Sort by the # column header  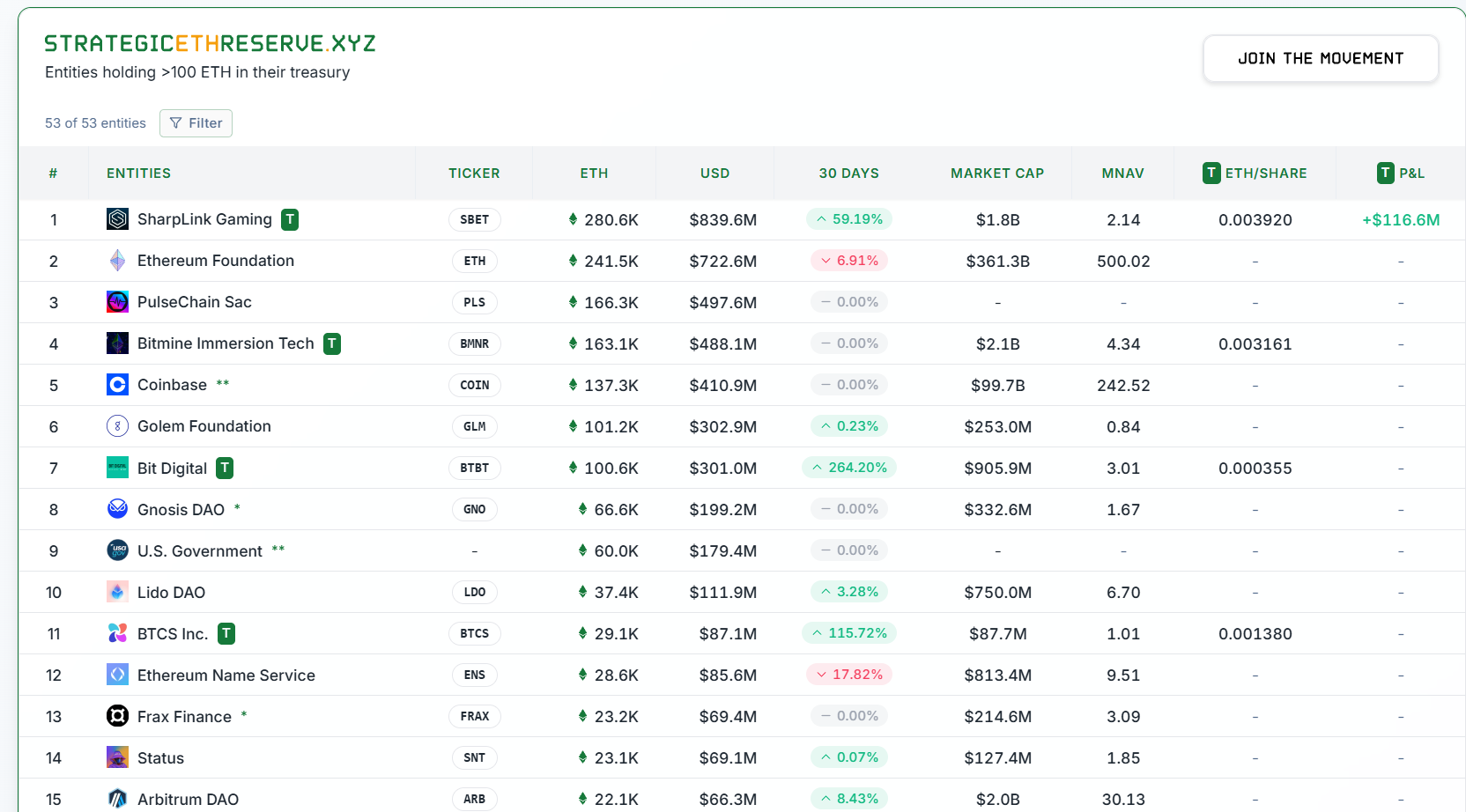pos(53,173)
